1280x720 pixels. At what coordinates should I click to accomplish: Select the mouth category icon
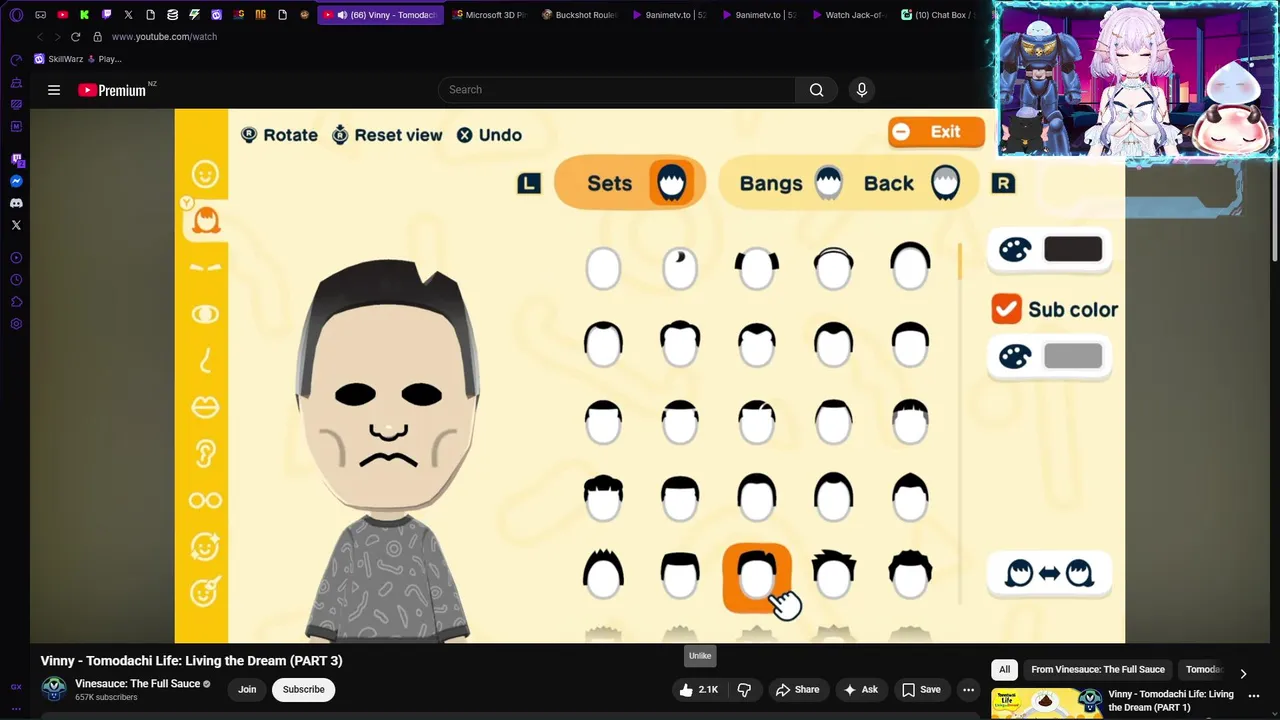(x=205, y=407)
